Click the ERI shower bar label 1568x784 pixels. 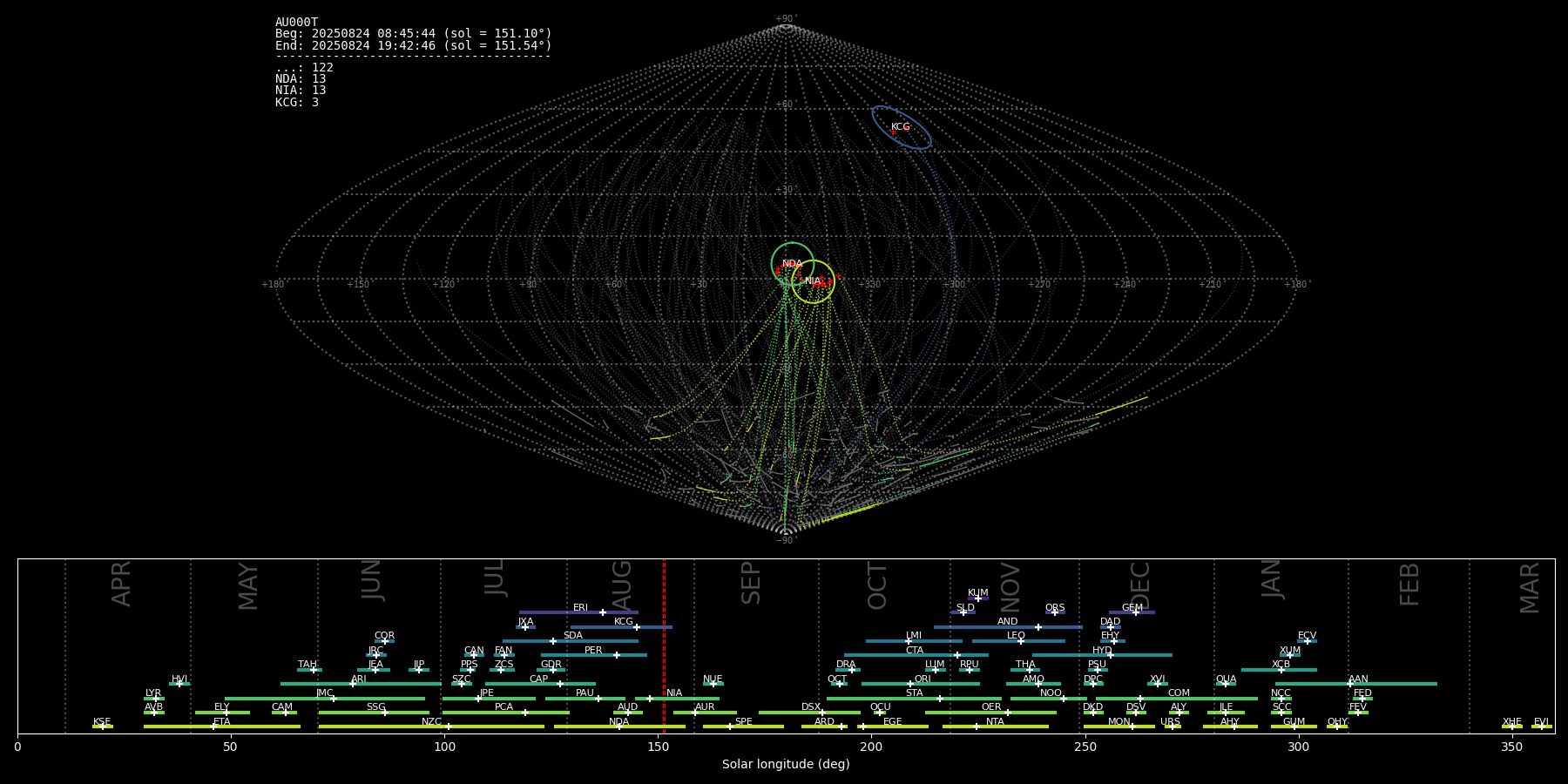tap(580, 608)
